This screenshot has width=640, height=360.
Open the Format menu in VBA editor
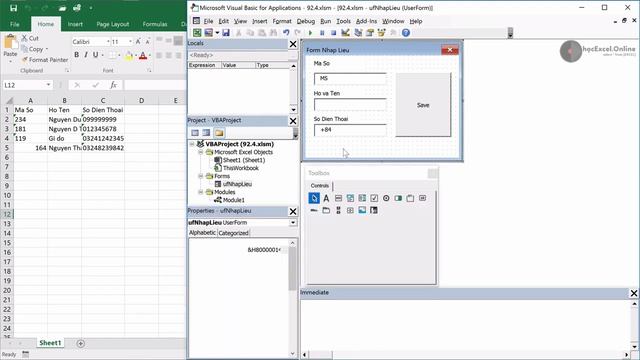pos(282,21)
